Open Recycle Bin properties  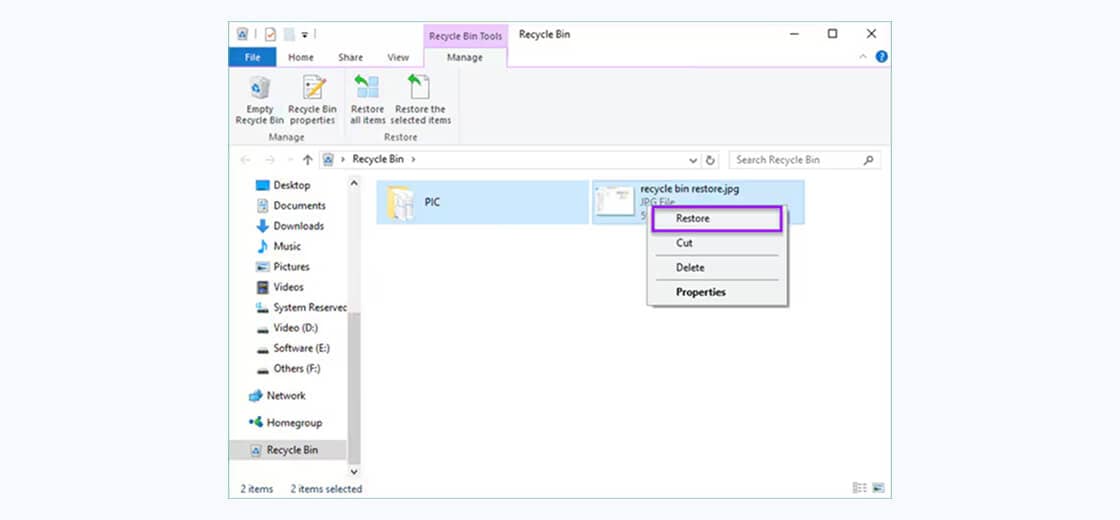tap(312, 100)
